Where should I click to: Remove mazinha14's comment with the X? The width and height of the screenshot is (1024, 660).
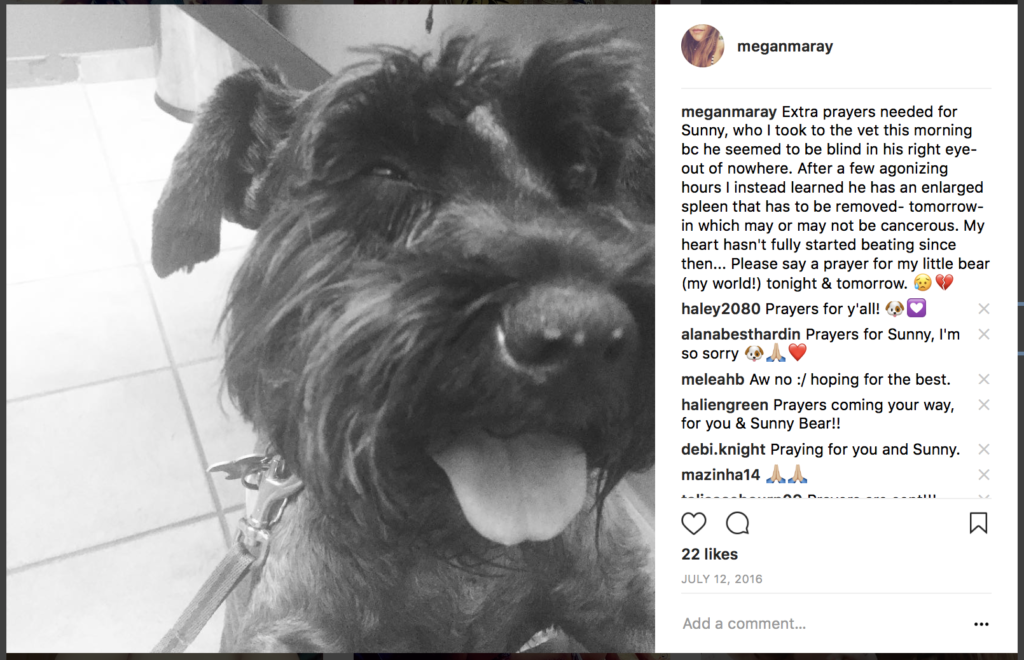984,475
